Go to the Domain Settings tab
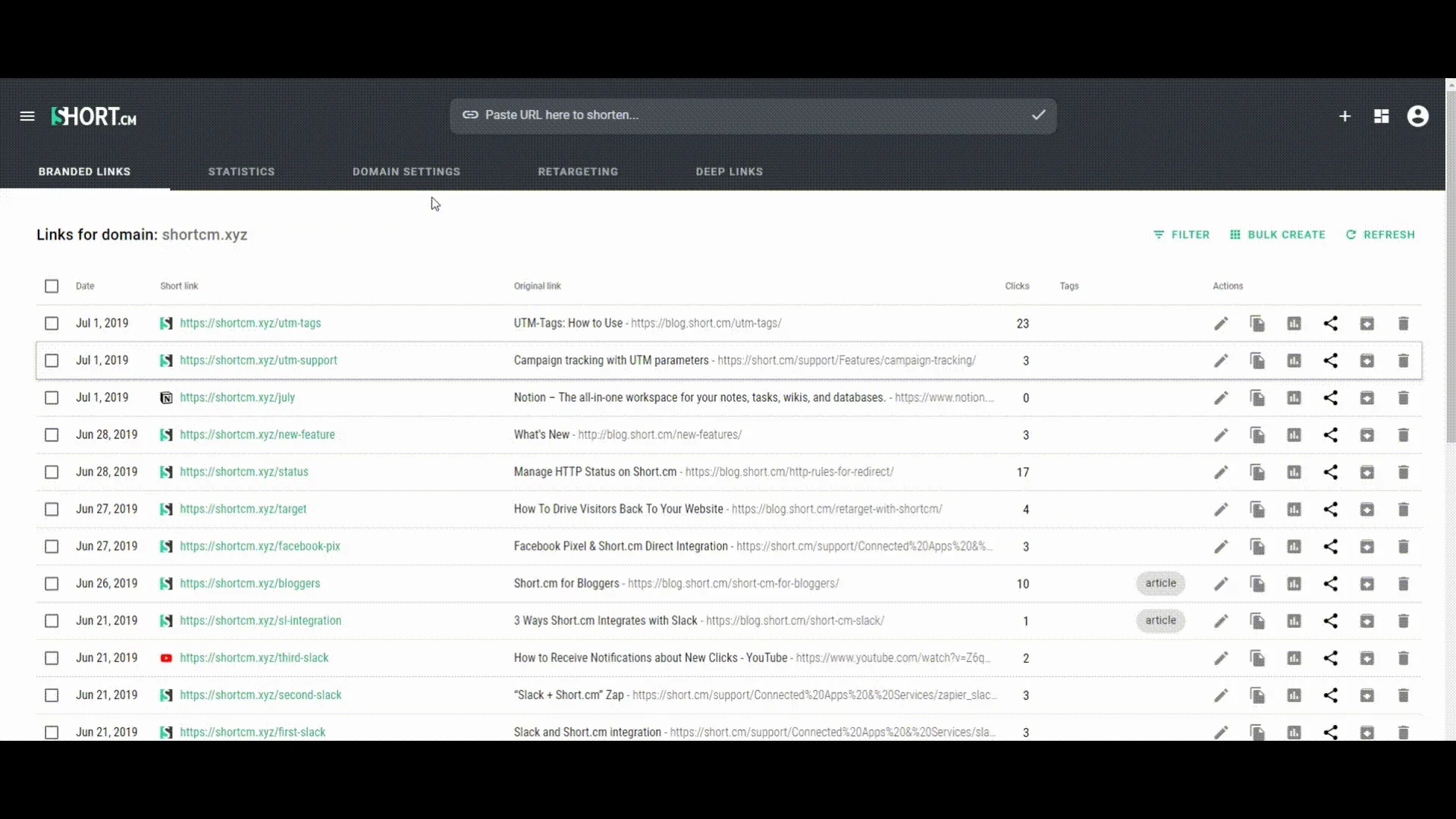Viewport: 1456px width, 819px height. click(x=406, y=171)
